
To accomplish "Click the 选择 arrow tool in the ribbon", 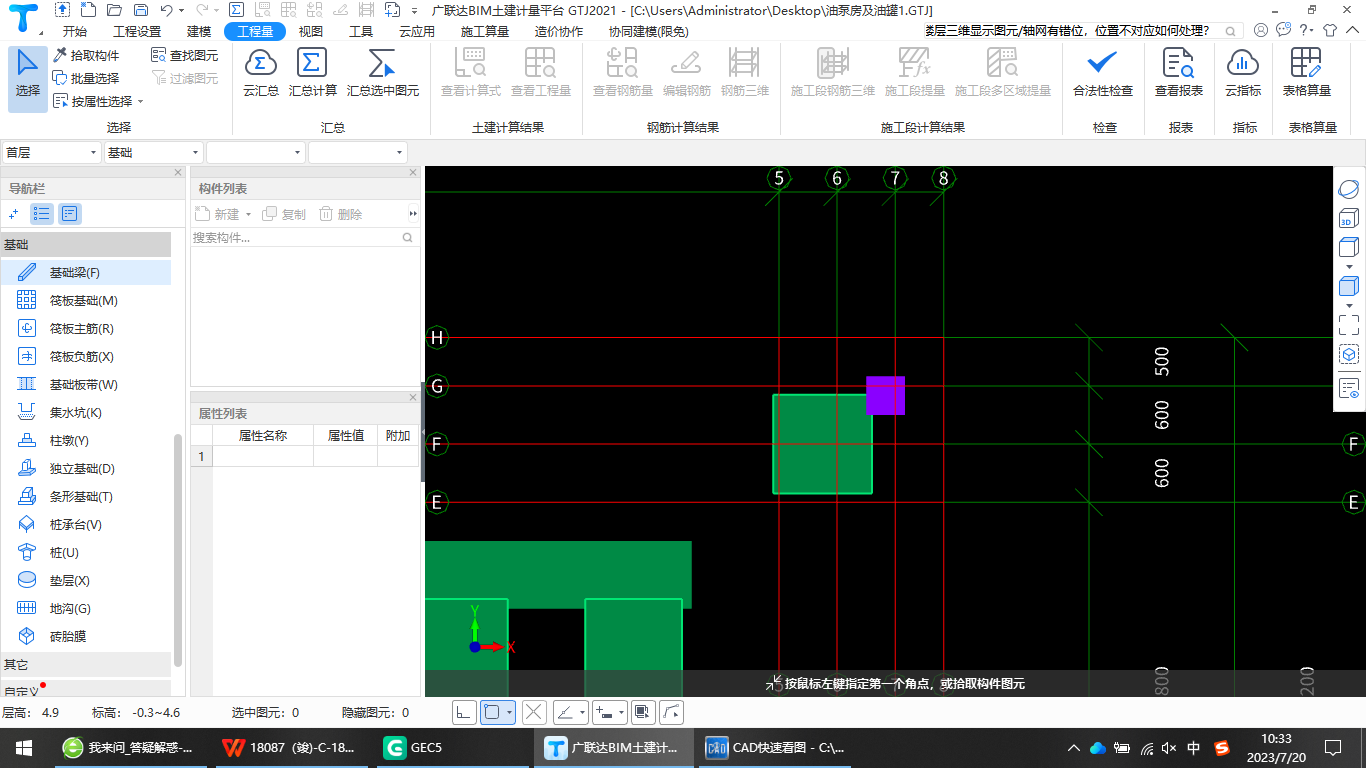I will (28, 78).
